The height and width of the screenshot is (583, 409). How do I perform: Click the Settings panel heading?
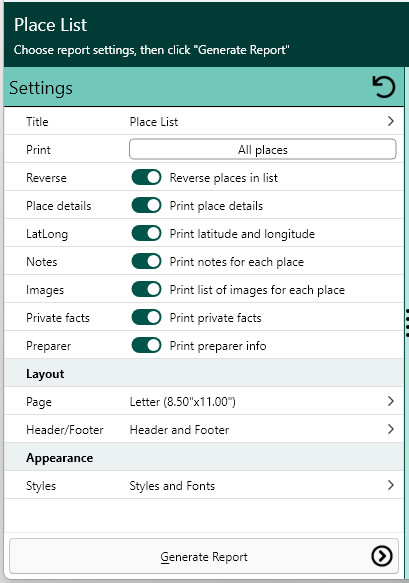click(41, 88)
